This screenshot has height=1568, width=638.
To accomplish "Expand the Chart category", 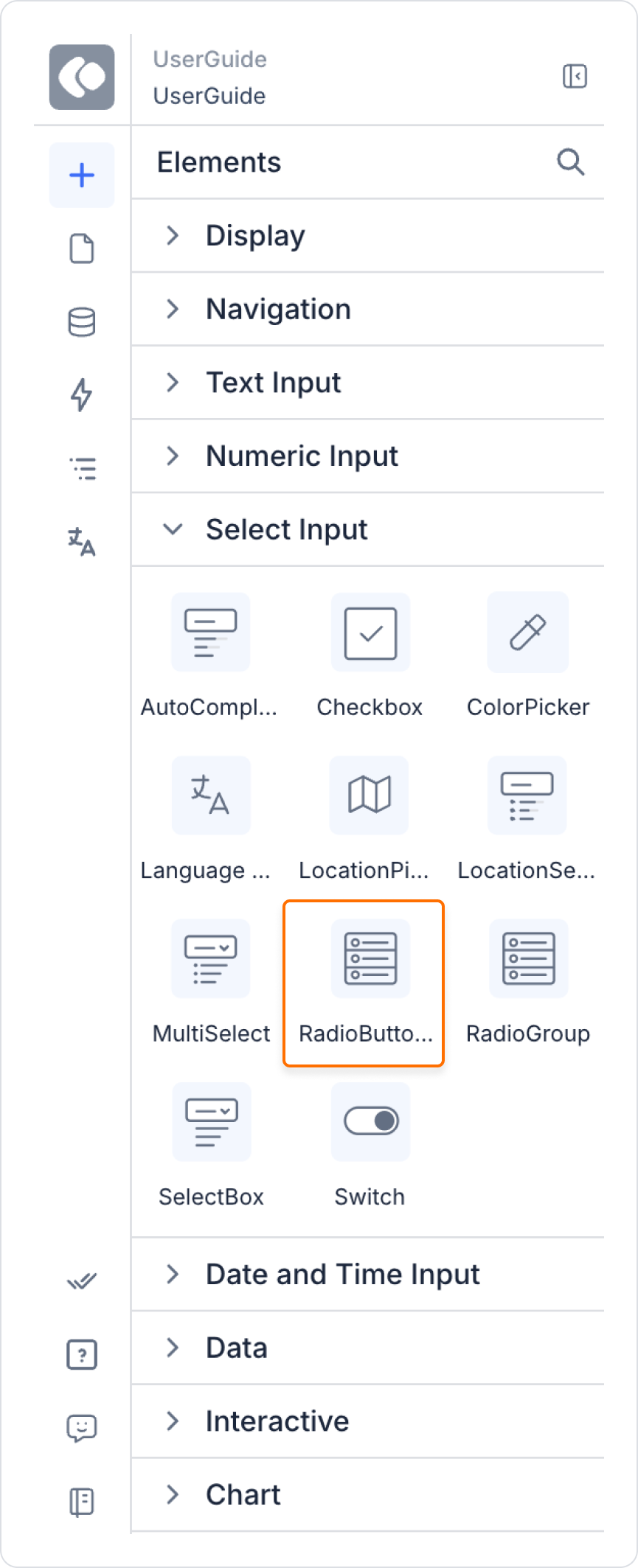I will pos(367,1495).
